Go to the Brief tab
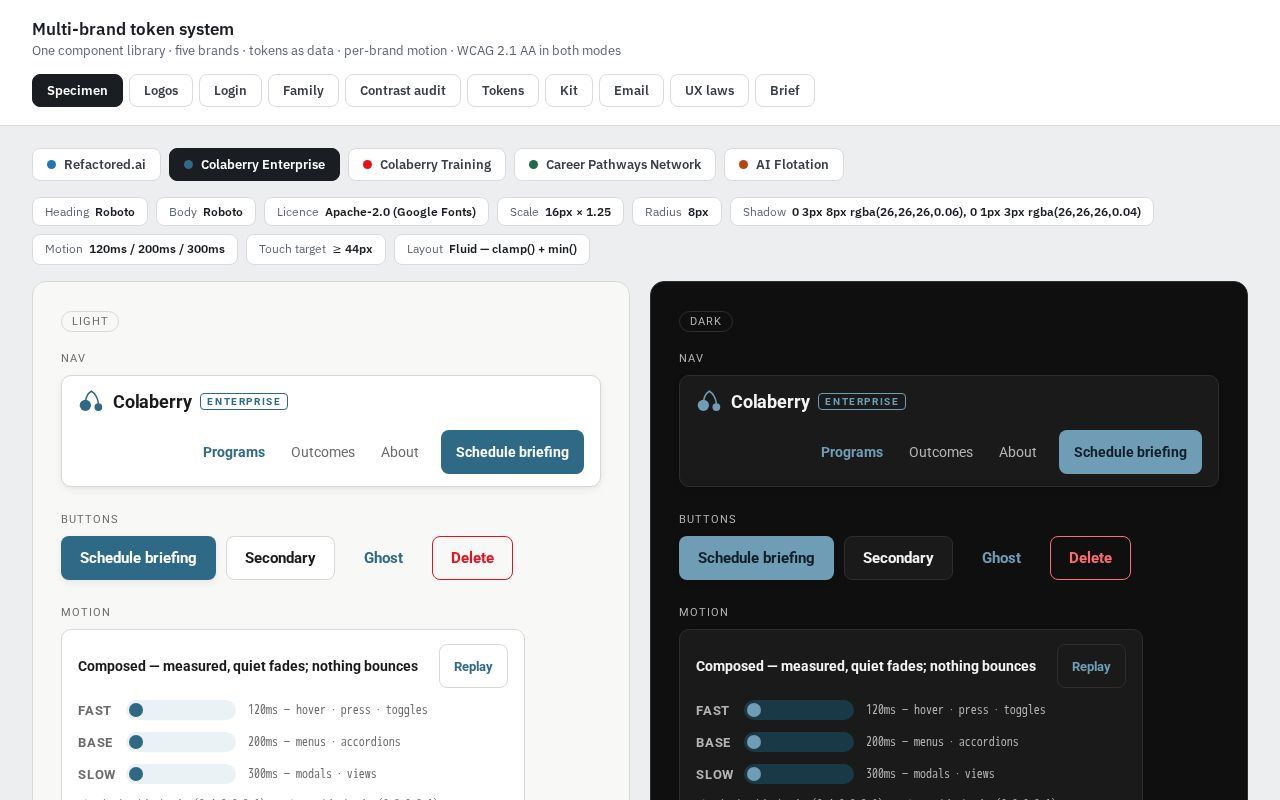The height and width of the screenshot is (800, 1280). coord(785,90)
